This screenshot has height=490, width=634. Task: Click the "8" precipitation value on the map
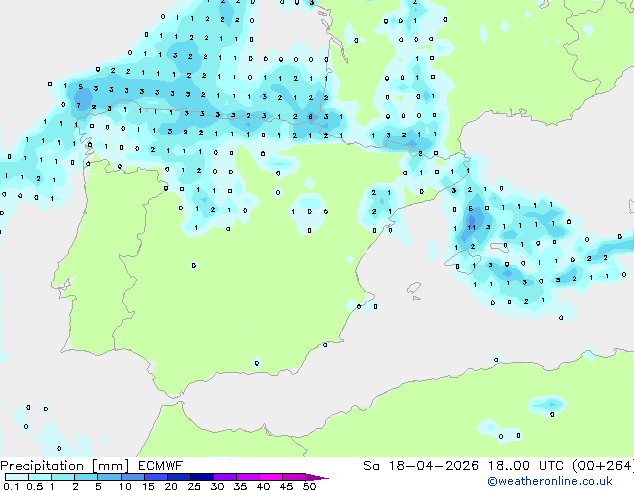(310, 117)
